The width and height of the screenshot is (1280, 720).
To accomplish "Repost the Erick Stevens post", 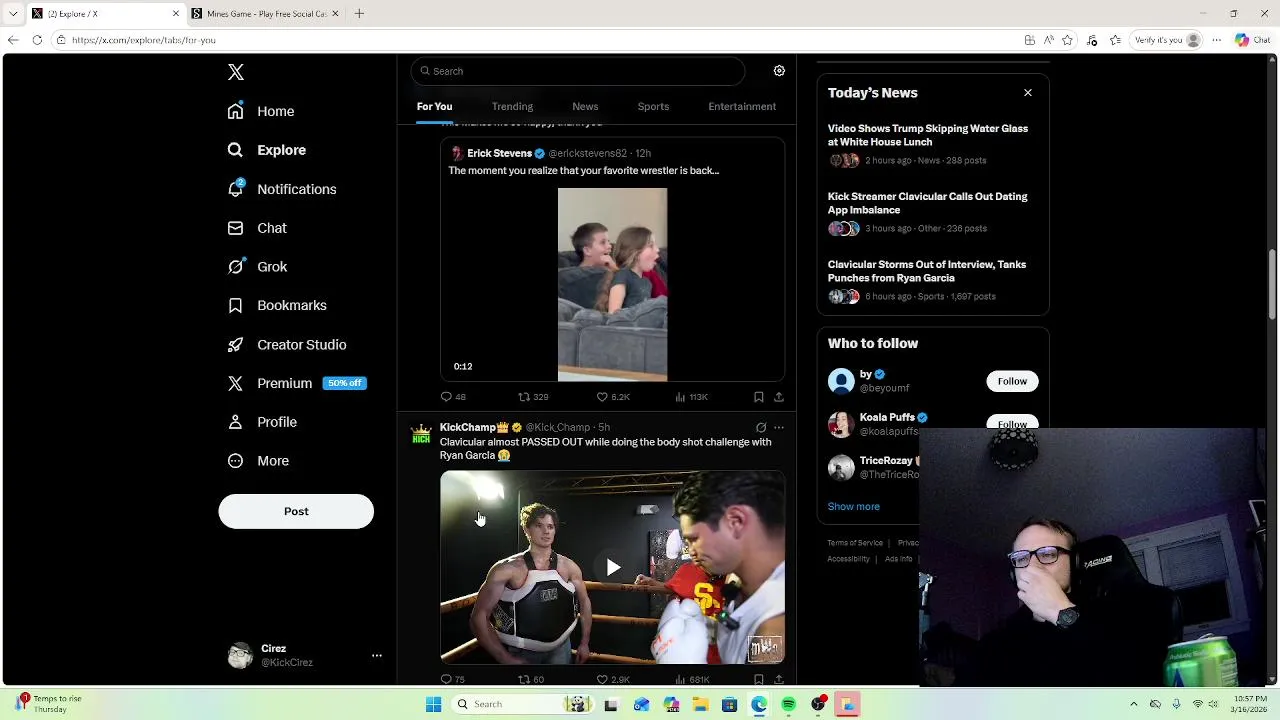I will (533, 397).
